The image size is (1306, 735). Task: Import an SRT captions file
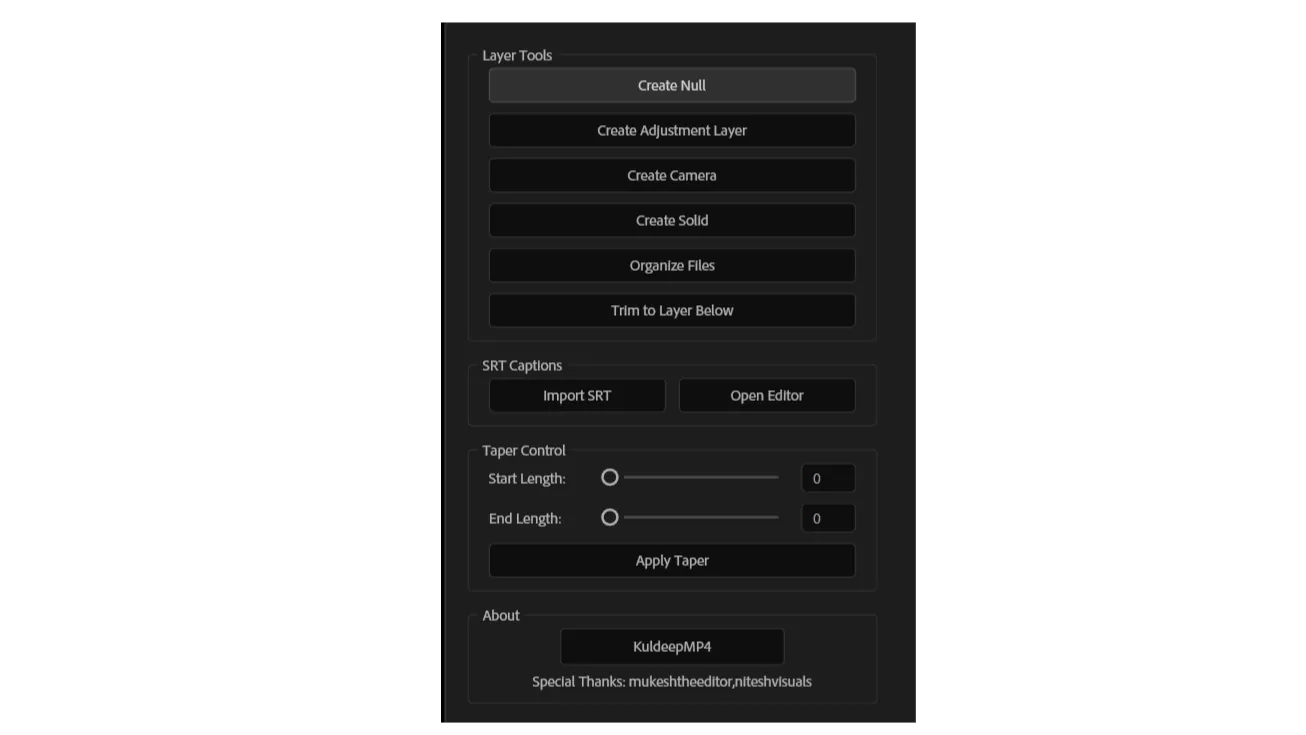point(576,395)
